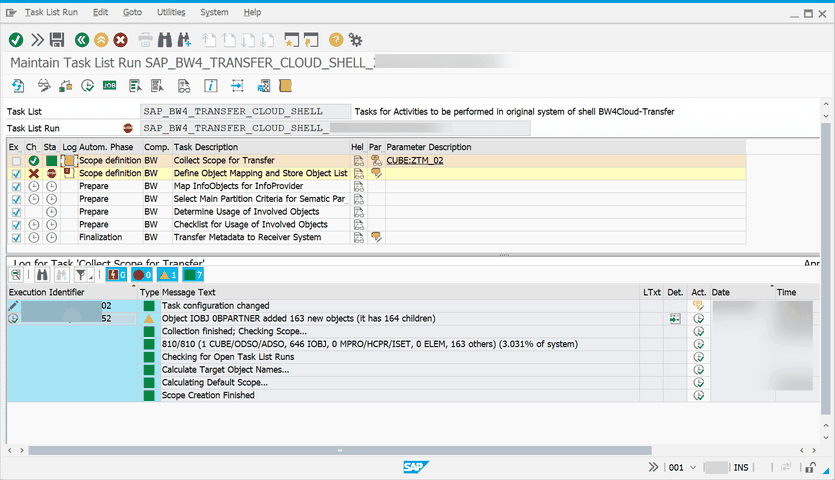The width and height of the screenshot is (835, 480).
Task: Click the horizontal scrollbar at bottom
Action: (340, 450)
